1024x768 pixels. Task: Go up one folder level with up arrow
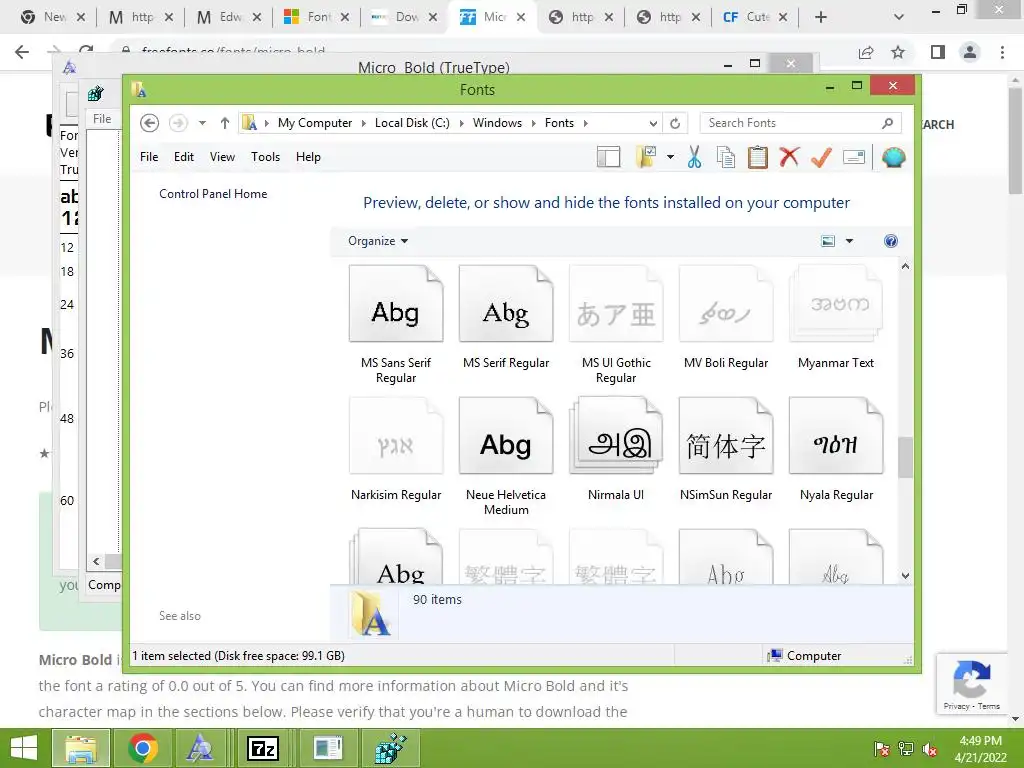point(225,123)
